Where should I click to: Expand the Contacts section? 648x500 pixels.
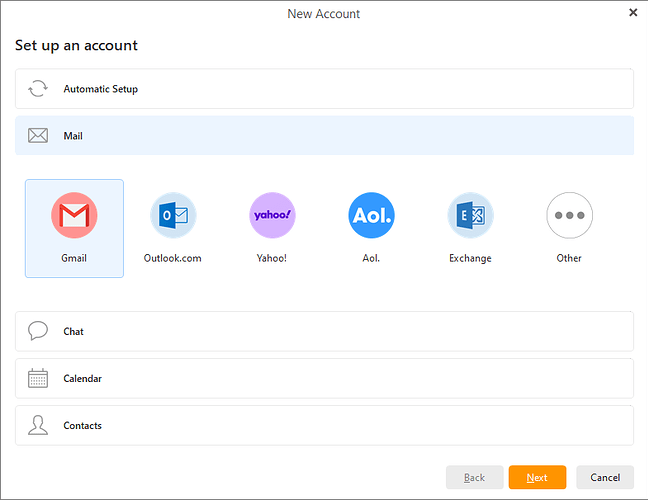[x=324, y=426]
